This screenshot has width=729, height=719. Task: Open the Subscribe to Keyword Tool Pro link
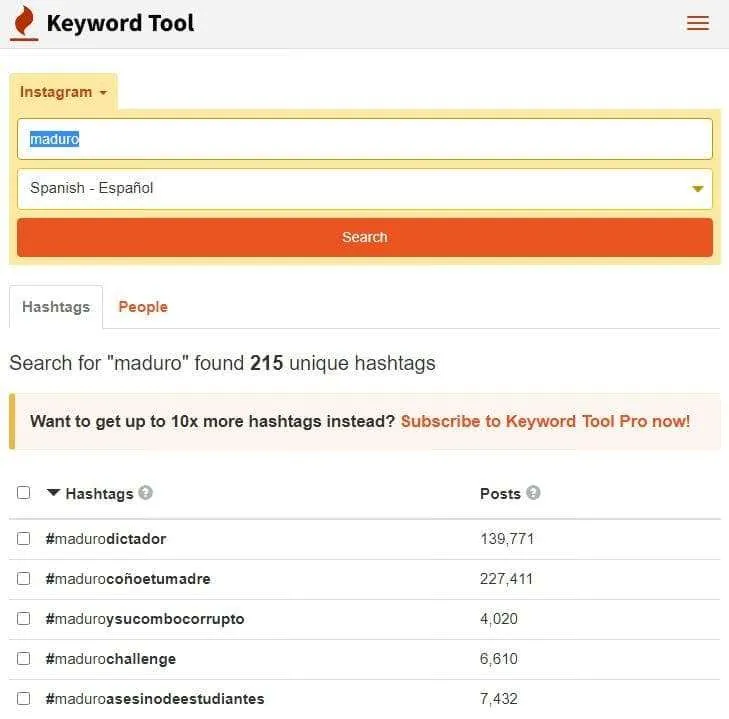coord(545,421)
